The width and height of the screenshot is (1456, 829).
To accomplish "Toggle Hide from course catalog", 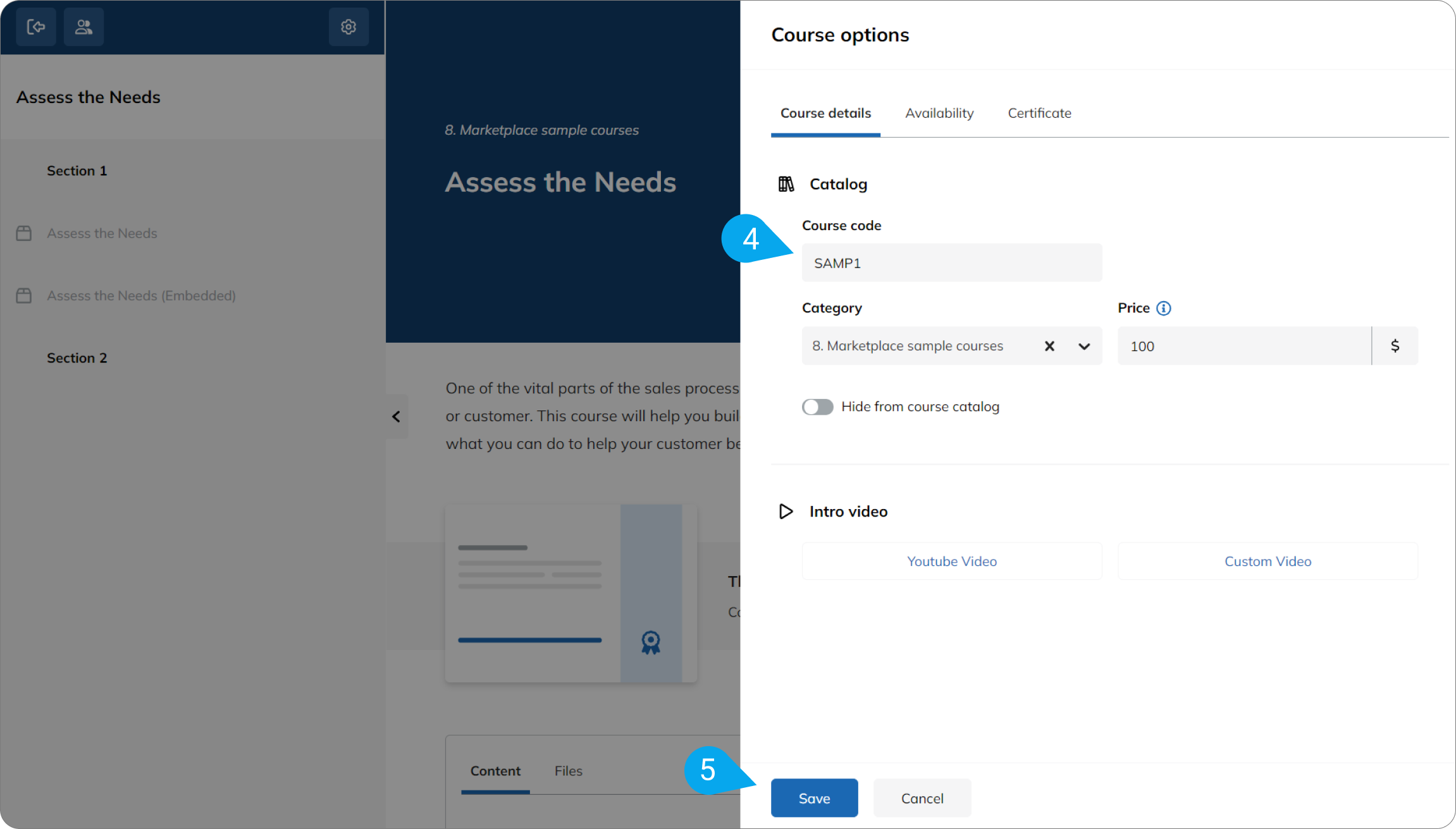I will tap(817, 407).
